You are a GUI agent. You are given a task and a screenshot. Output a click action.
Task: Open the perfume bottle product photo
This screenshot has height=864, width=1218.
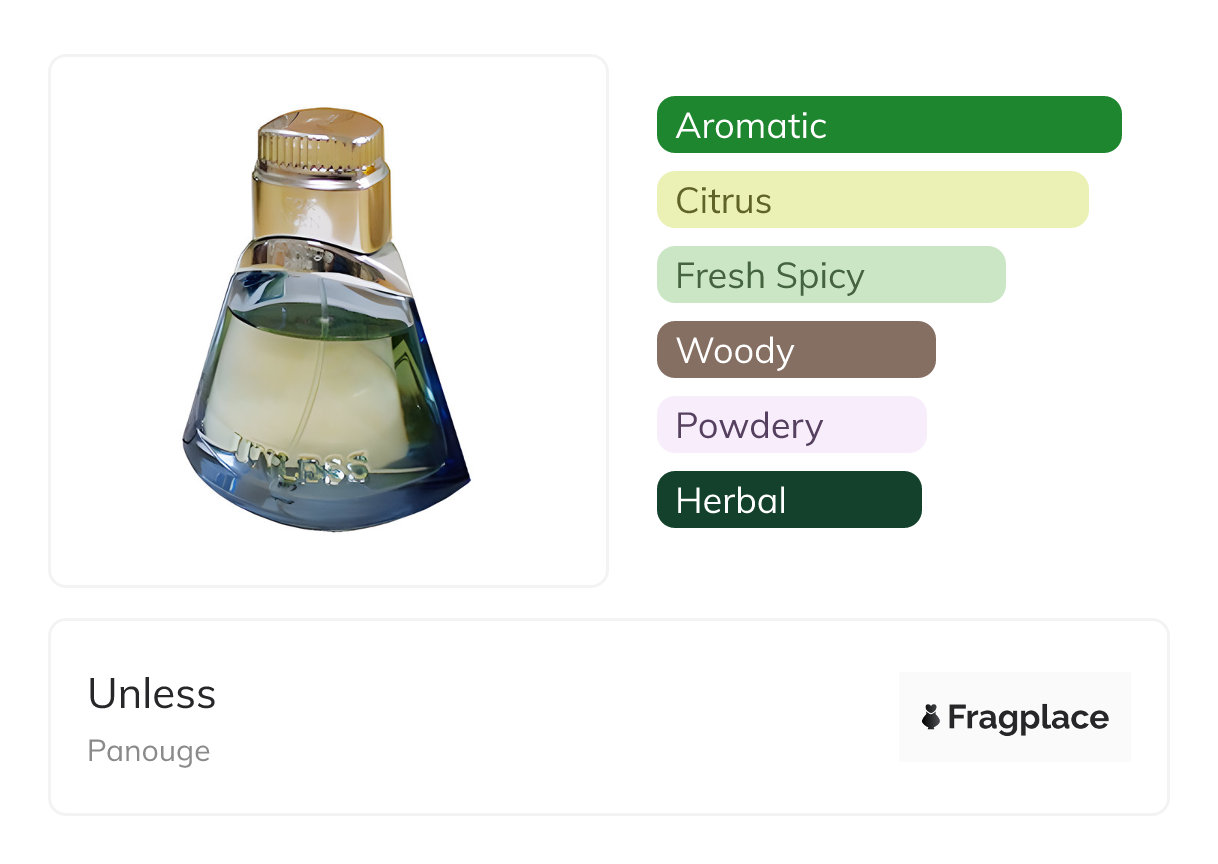point(328,320)
